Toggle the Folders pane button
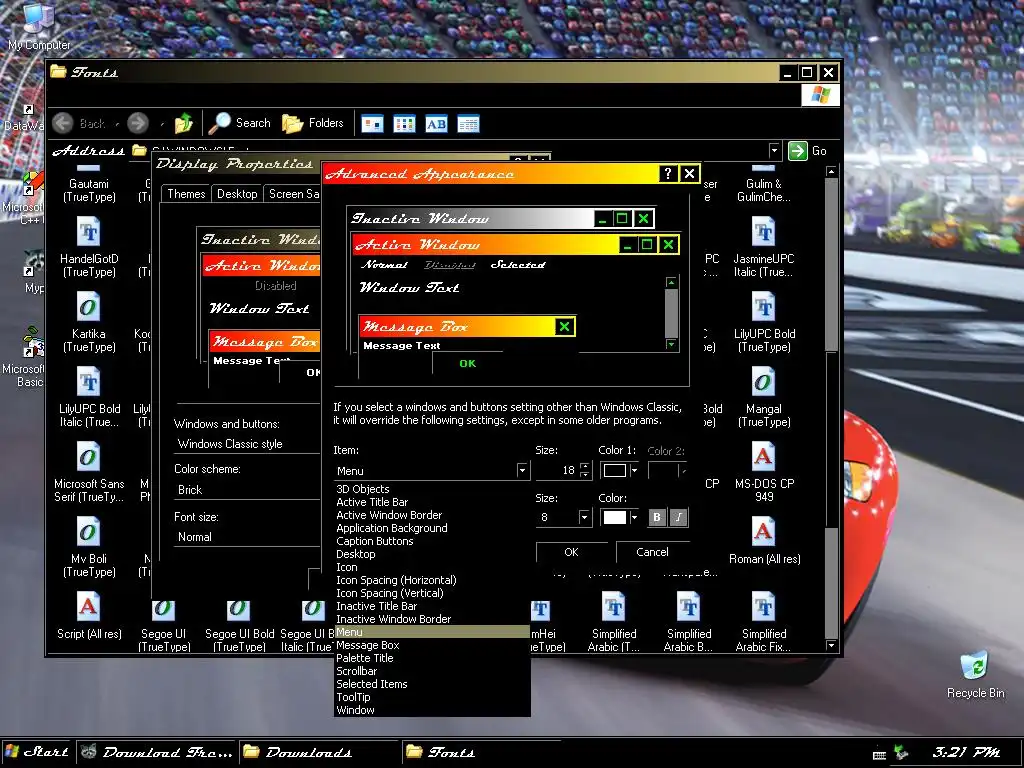 (x=313, y=123)
